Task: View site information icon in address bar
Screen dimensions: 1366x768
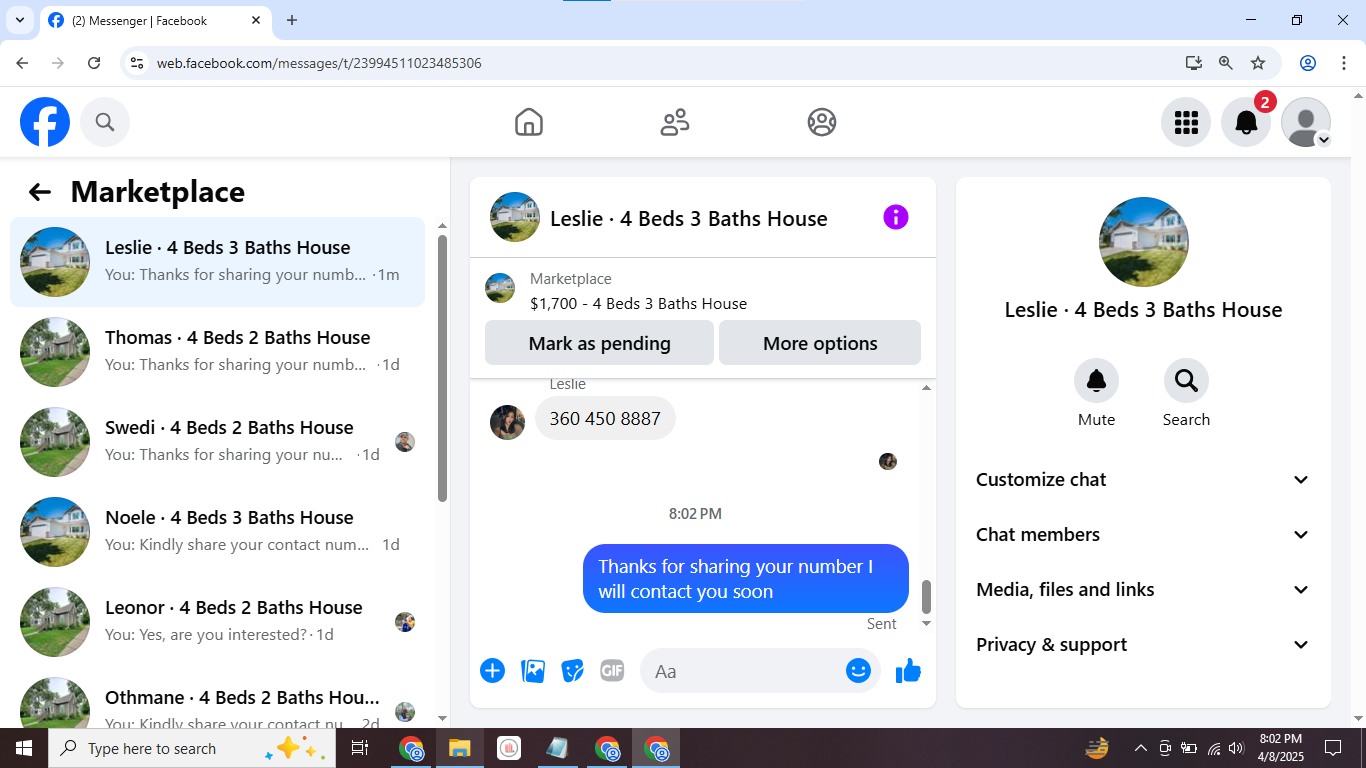Action: [138, 63]
